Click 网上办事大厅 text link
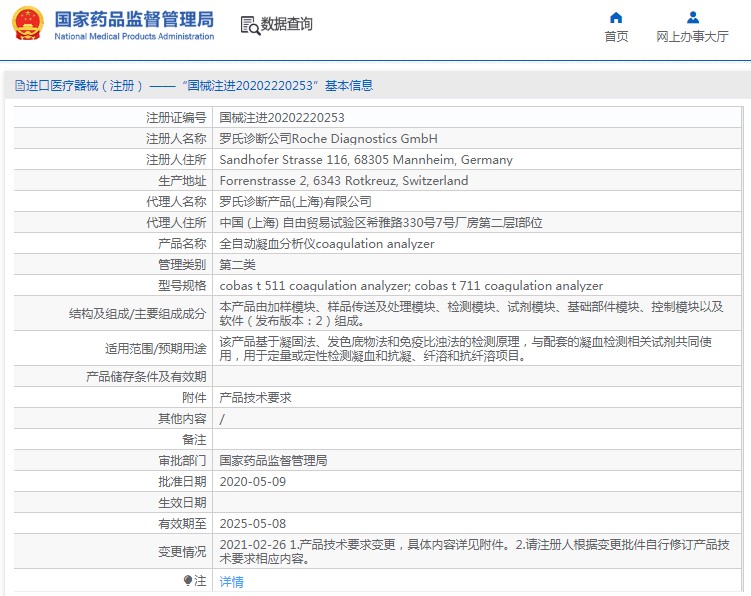 click(x=692, y=36)
